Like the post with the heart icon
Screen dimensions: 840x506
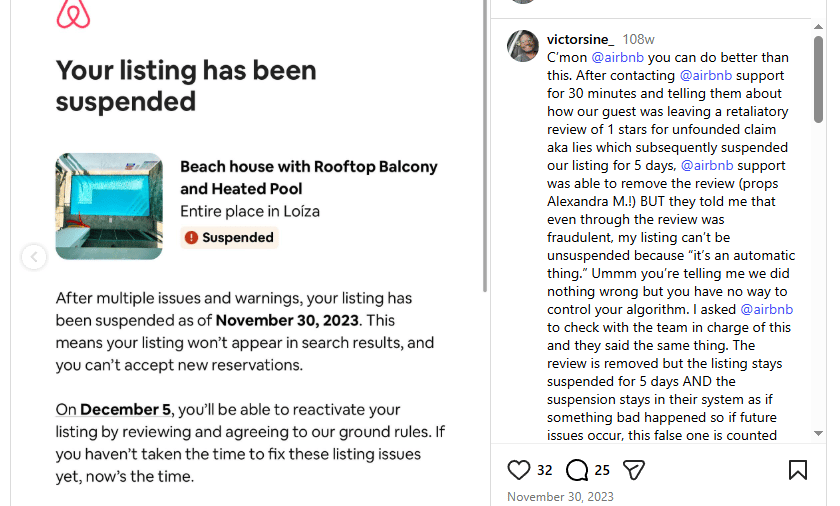pyautogui.click(x=519, y=470)
